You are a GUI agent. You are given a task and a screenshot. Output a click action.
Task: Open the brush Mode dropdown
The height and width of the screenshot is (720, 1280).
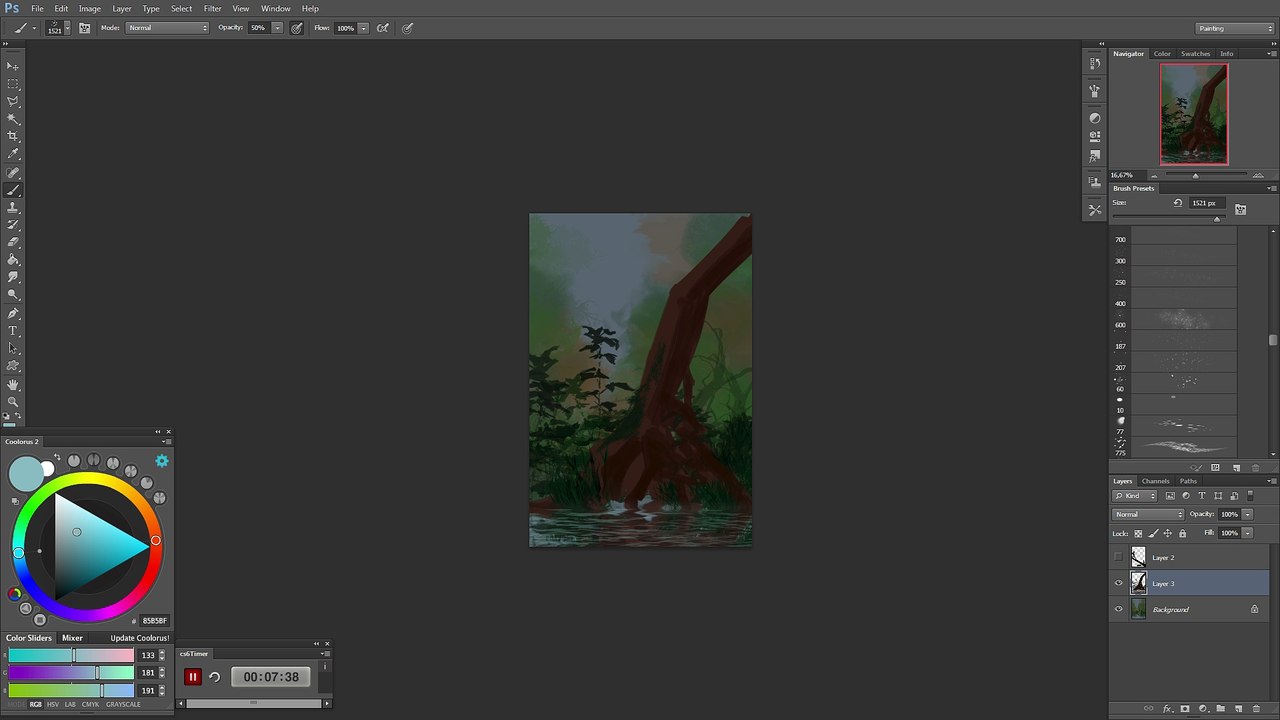click(x=168, y=28)
